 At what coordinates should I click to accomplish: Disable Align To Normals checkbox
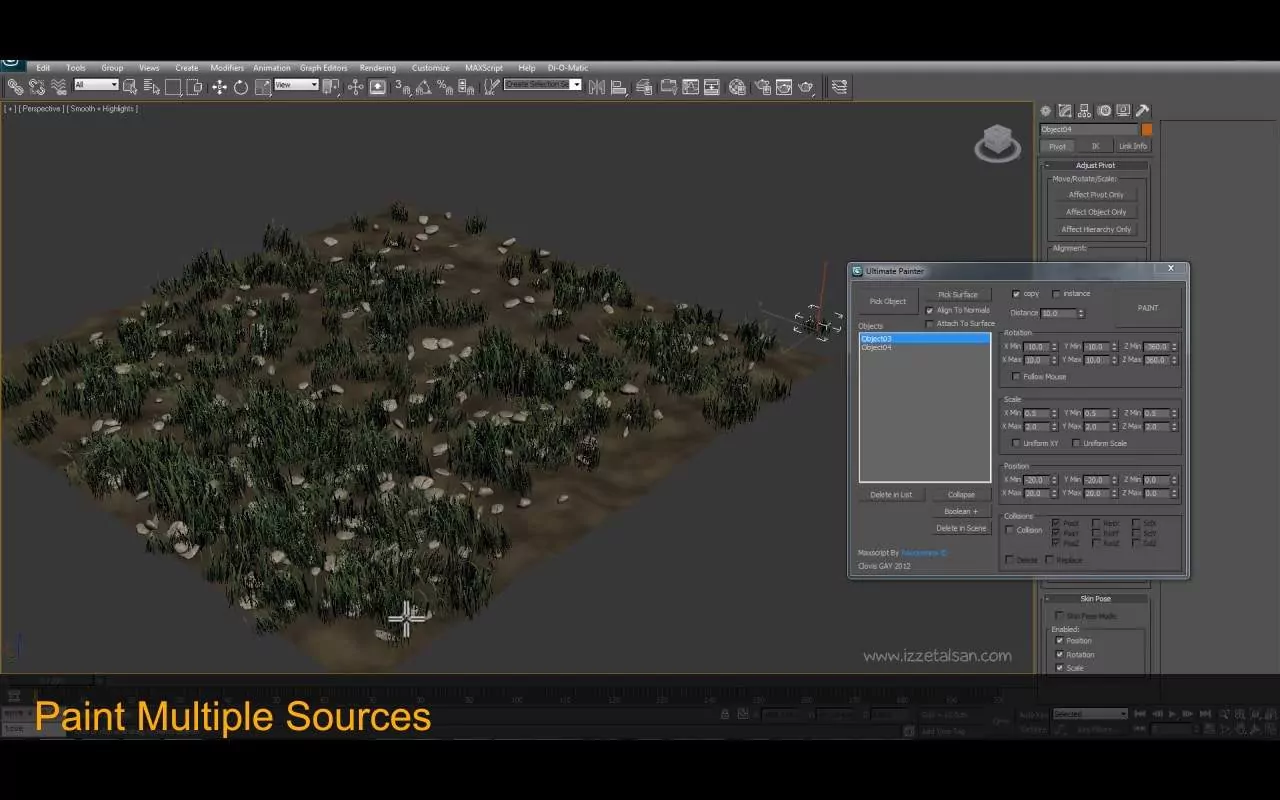pos(930,310)
